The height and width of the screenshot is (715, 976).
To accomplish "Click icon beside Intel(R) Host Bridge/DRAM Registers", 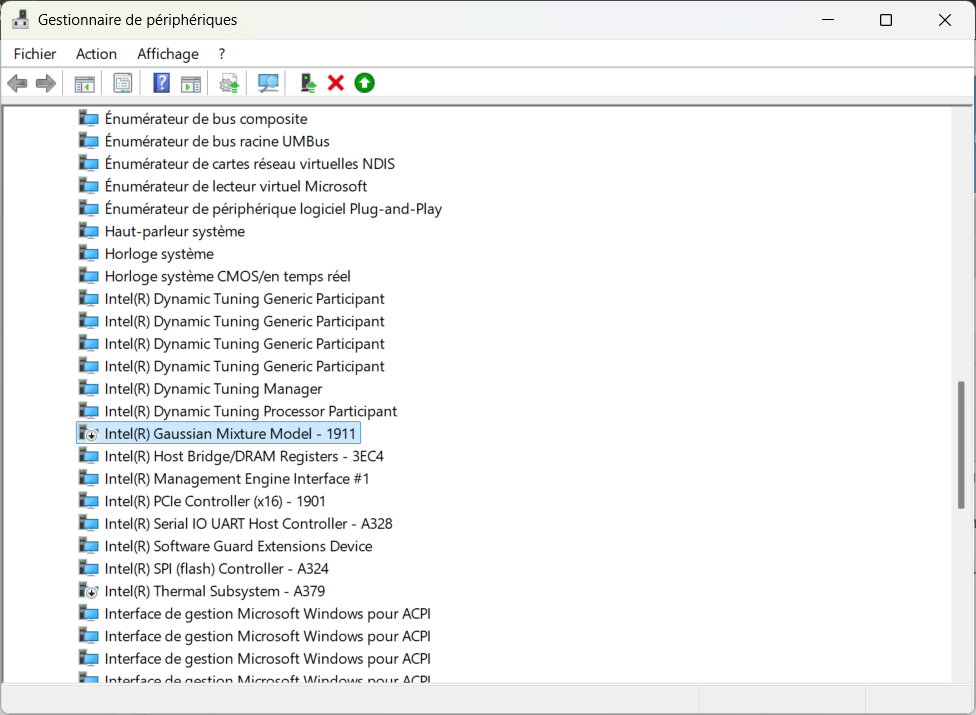I will coord(88,456).
